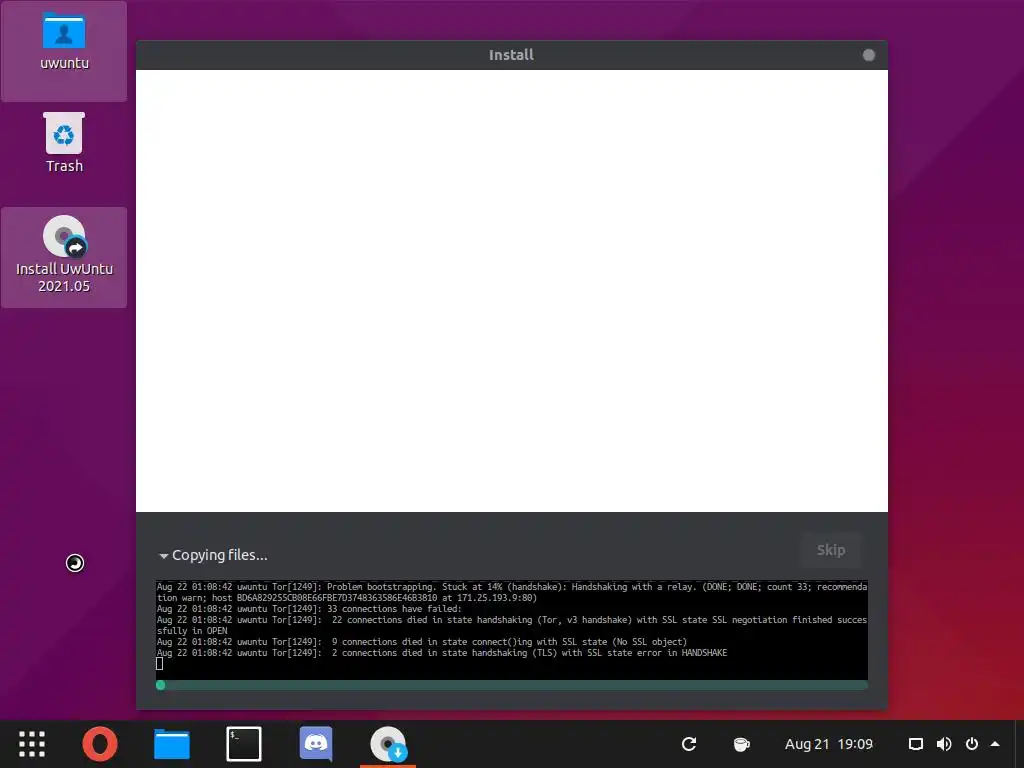
Task: Click the log line about 2 connections died
Action: pos(442,652)
